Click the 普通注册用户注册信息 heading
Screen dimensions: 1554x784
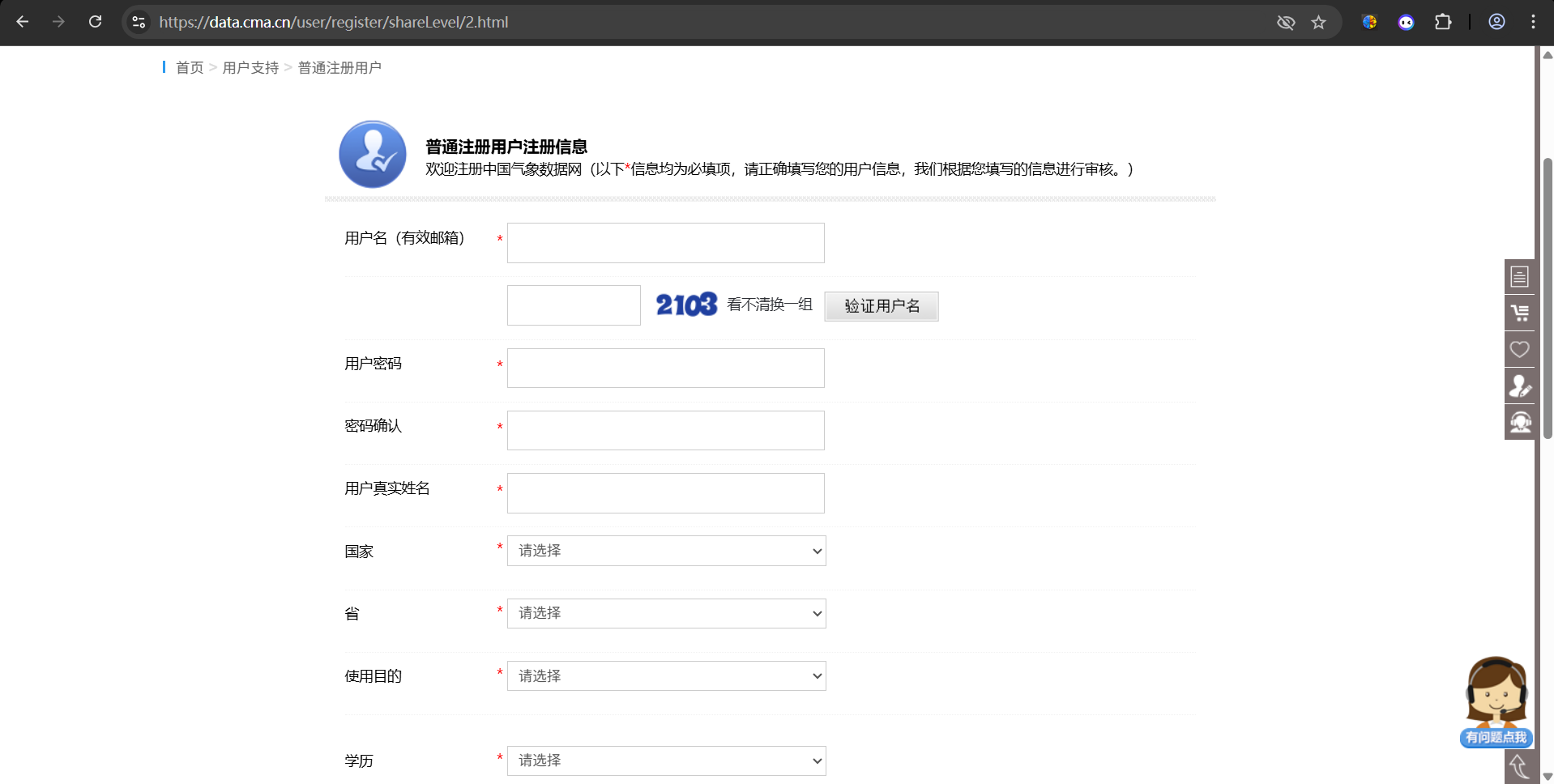pos(506,147)
